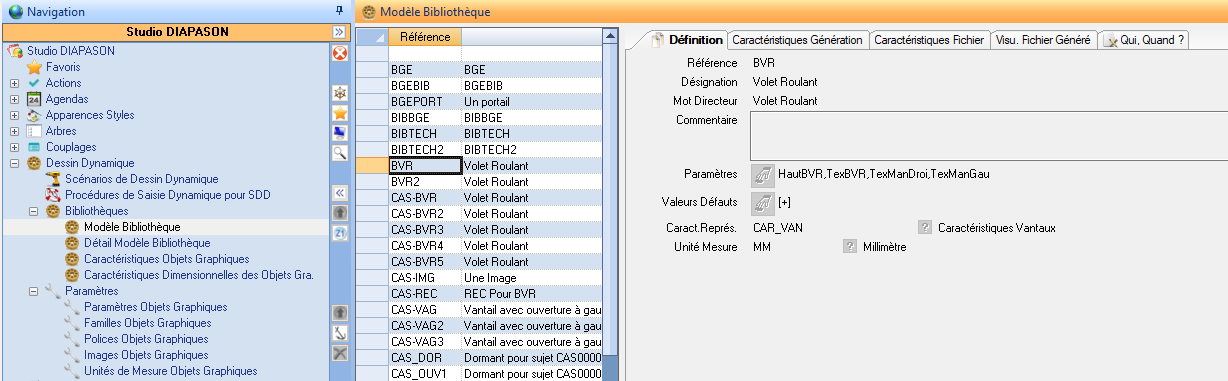1228x381 pixels.
Task: Pin the Navigation panel with the pushpin icon
Action: (339, 11)
